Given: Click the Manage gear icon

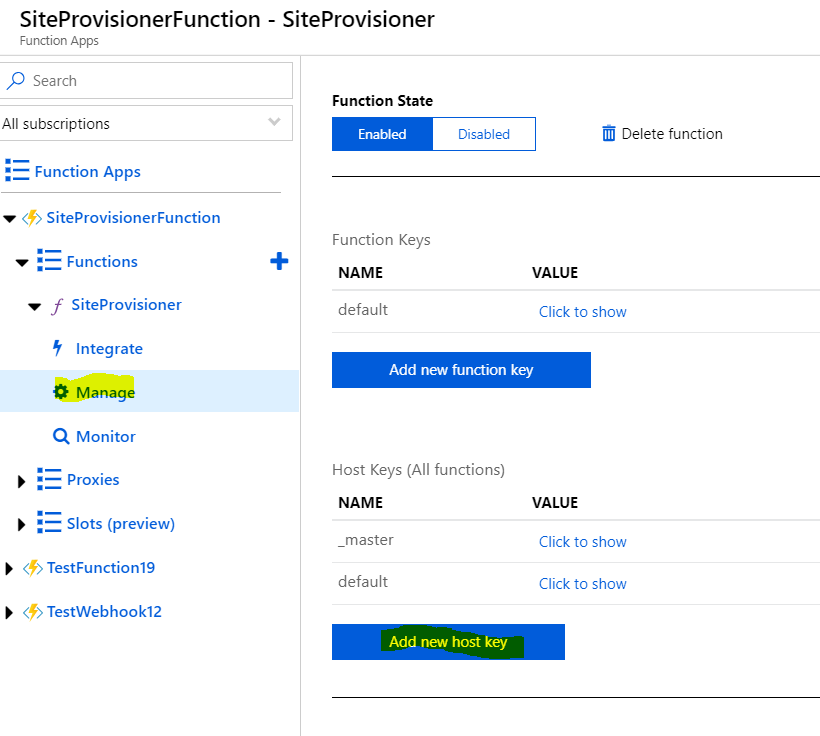Looking at the screenshot, I should tap(61, 392).
